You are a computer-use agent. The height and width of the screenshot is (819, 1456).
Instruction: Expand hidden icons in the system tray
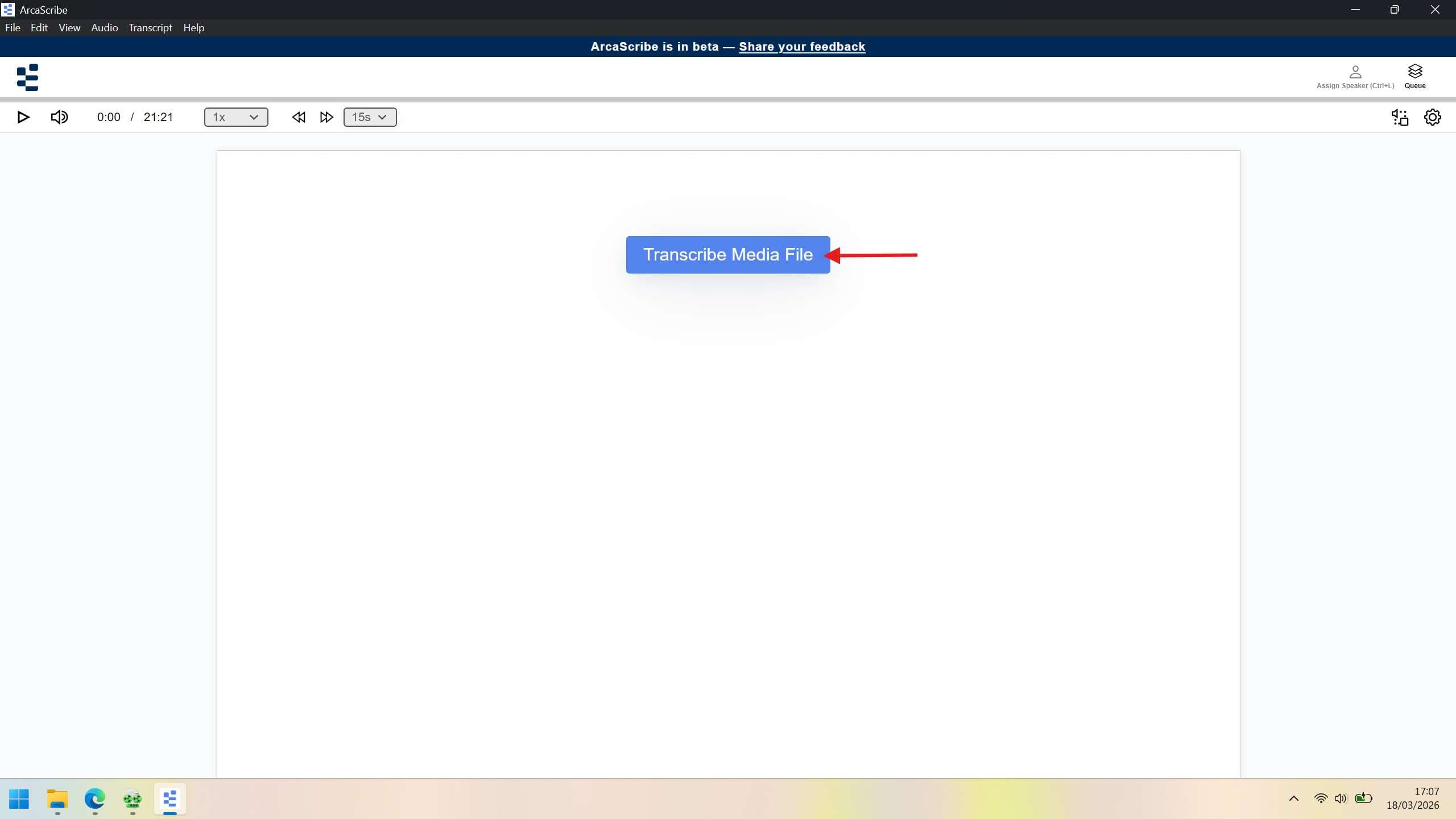(x=1292, y=799)
